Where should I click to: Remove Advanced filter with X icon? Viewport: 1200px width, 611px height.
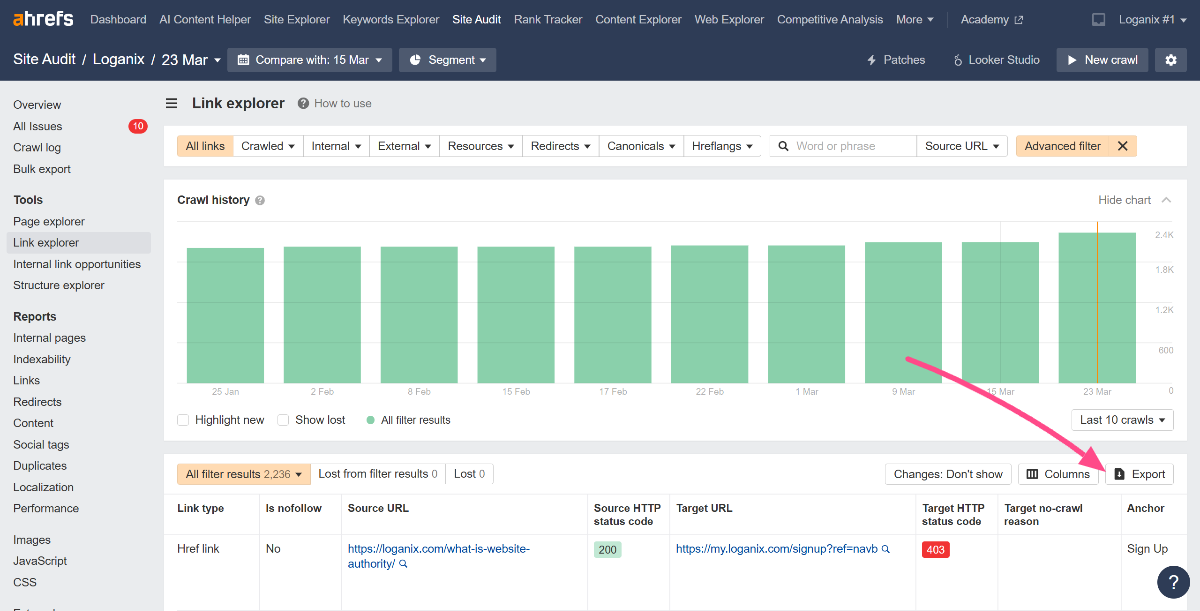[1122, 146]
